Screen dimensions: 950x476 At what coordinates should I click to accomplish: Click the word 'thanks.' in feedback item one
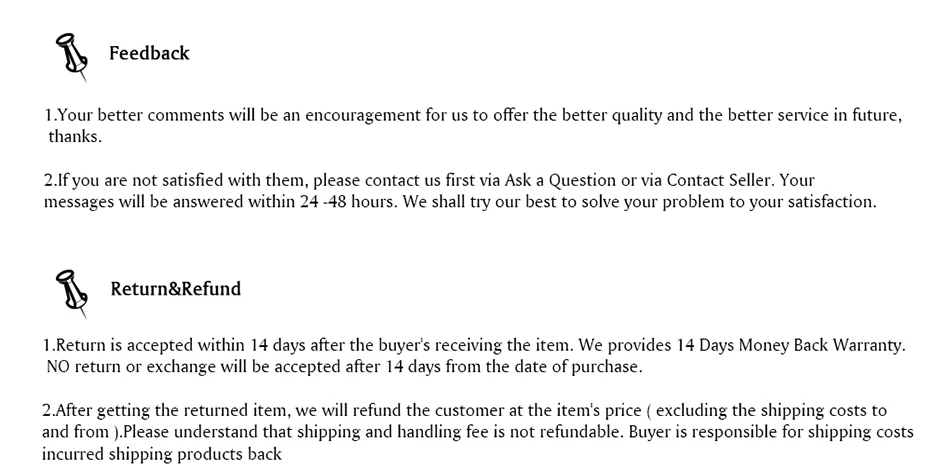75,137
